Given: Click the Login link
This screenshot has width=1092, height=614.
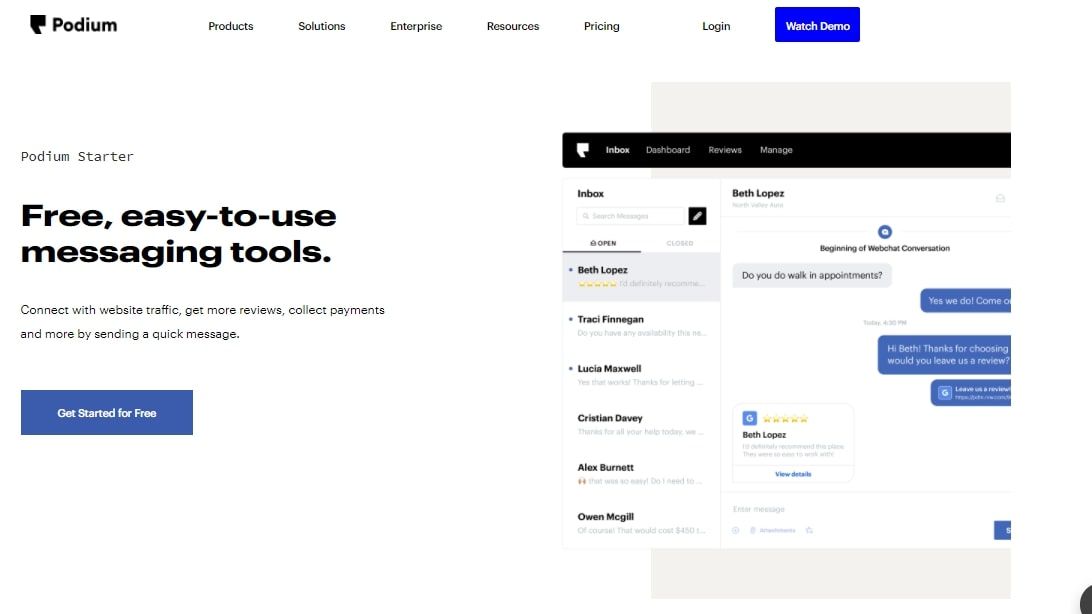Looking at the screenshot, I should 716,26.
